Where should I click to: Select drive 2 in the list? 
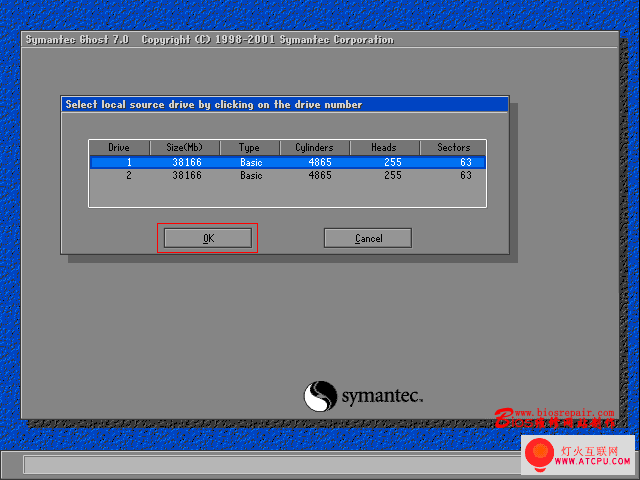[x=288, y=176]
